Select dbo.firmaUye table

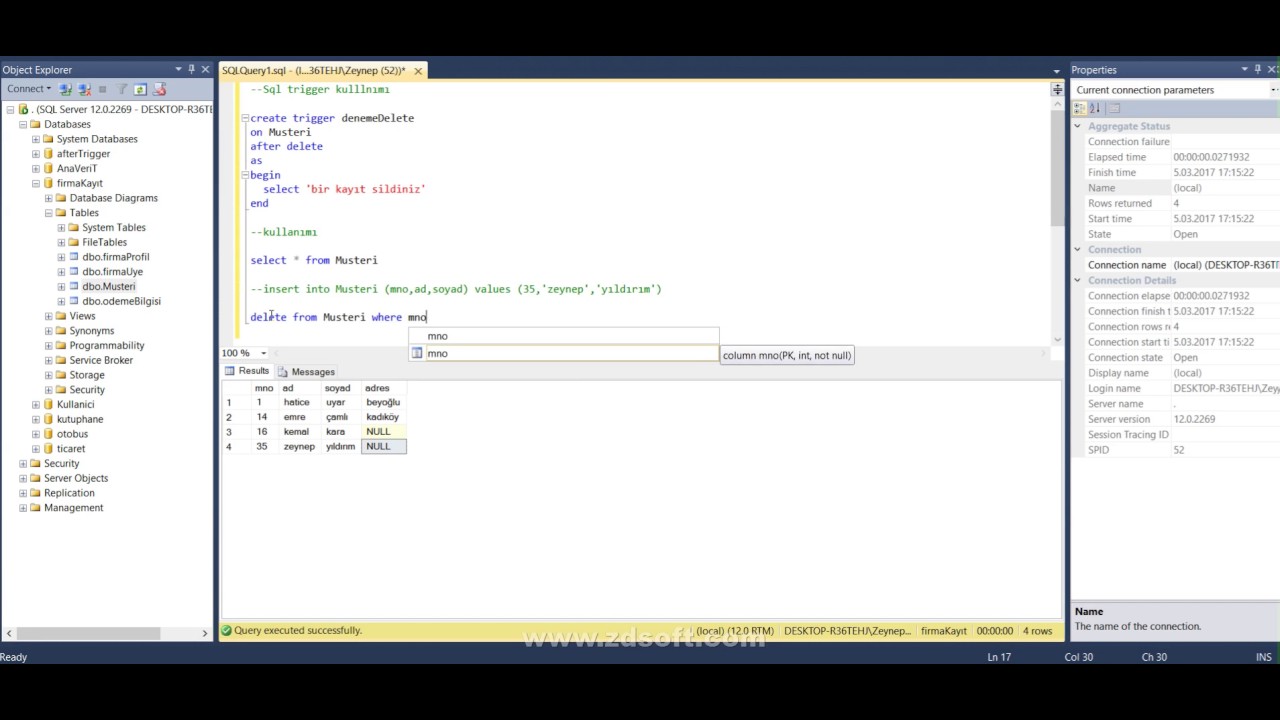(112, 271)
